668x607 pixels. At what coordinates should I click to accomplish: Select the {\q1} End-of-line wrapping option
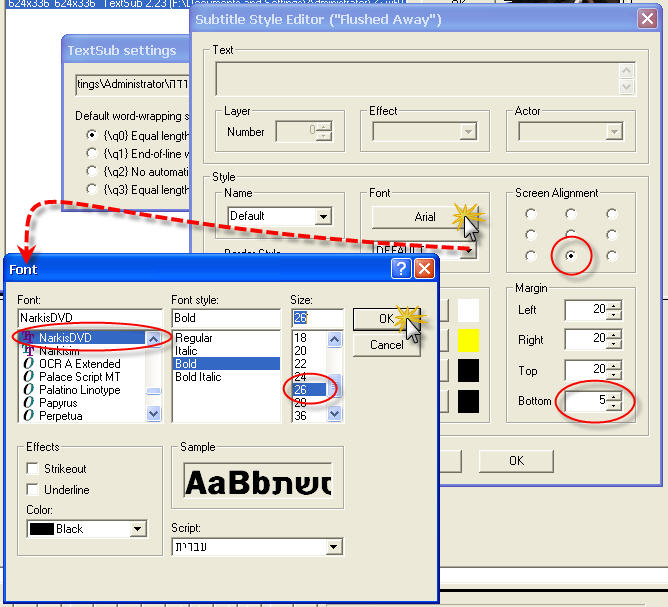94,152
